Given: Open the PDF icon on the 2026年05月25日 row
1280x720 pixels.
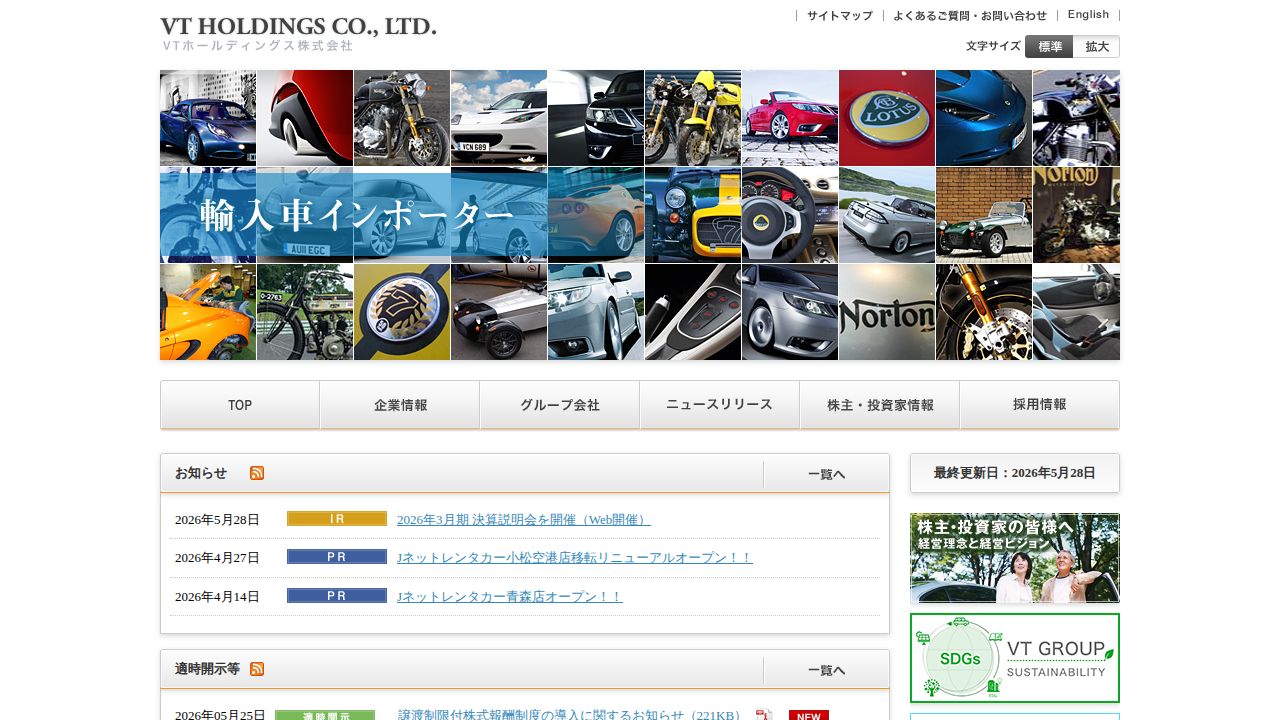Looking at the screenshot, I should (764, 714).
